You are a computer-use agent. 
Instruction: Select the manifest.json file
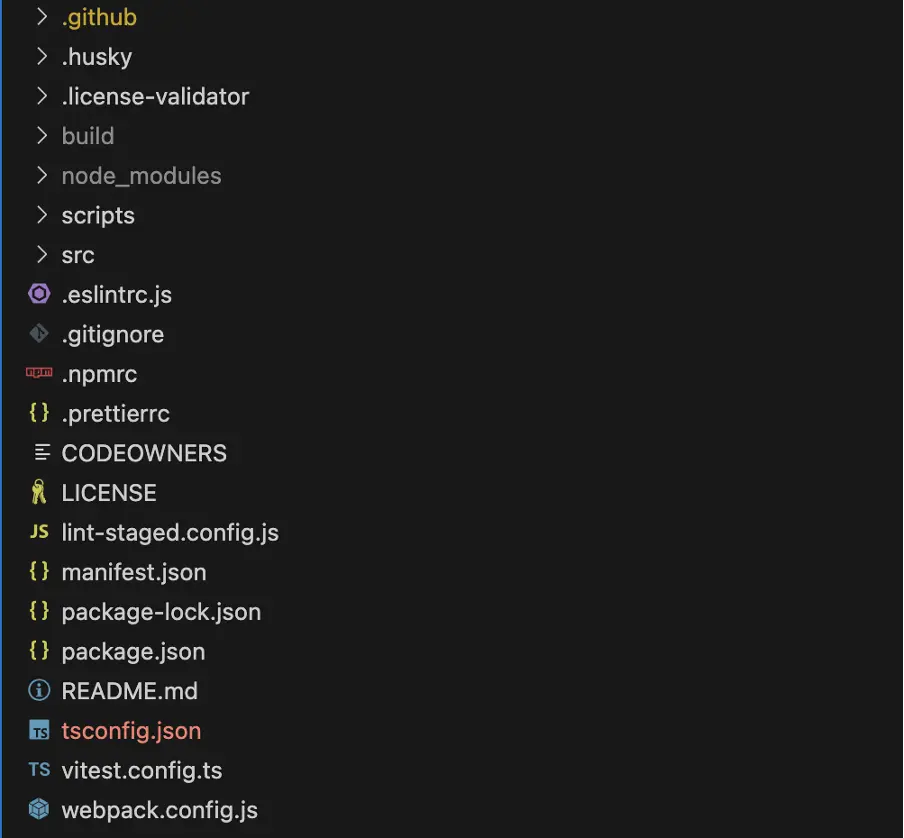134,572
